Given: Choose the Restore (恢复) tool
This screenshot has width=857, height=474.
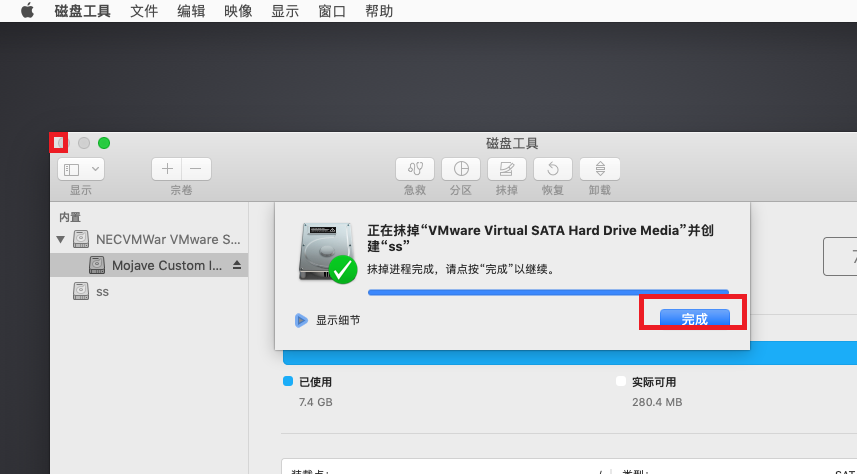Looking at the screenshot, I should pyautogui.click(x=553, y=169).
